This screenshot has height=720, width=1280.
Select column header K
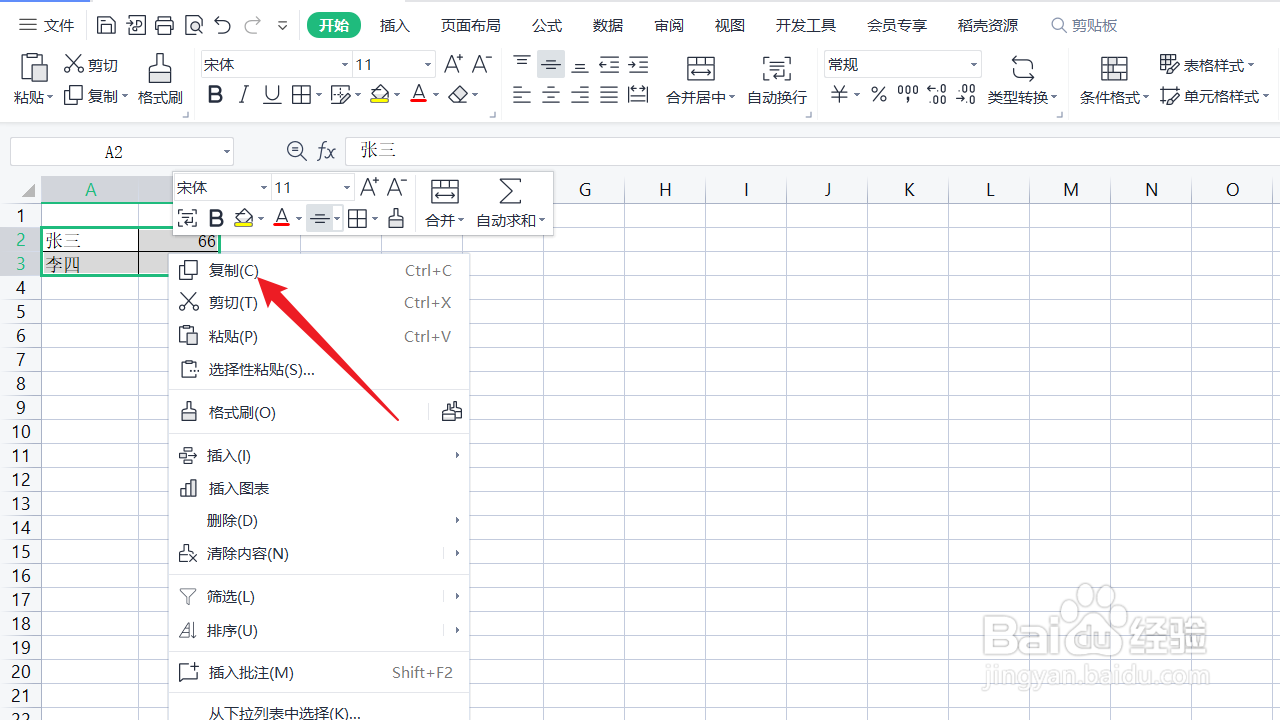pyautogui.click(x=908, y=189)
